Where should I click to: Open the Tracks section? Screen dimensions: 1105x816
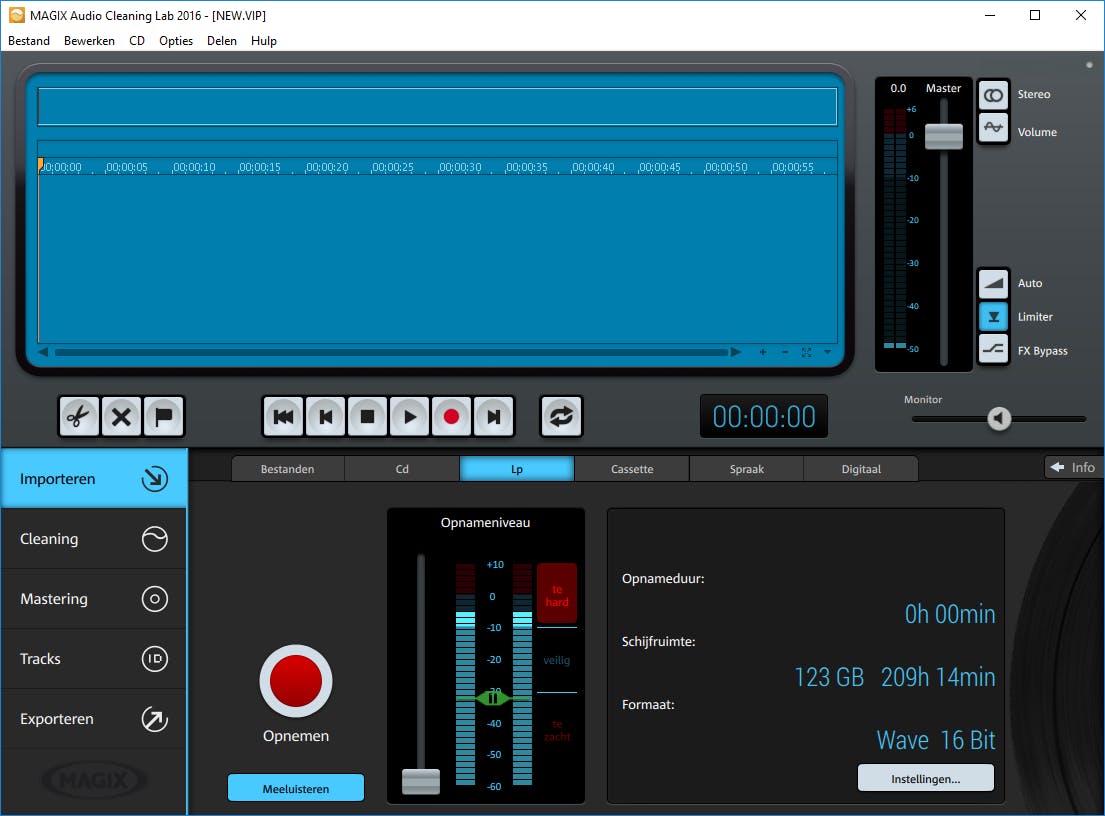click(94, 659)
